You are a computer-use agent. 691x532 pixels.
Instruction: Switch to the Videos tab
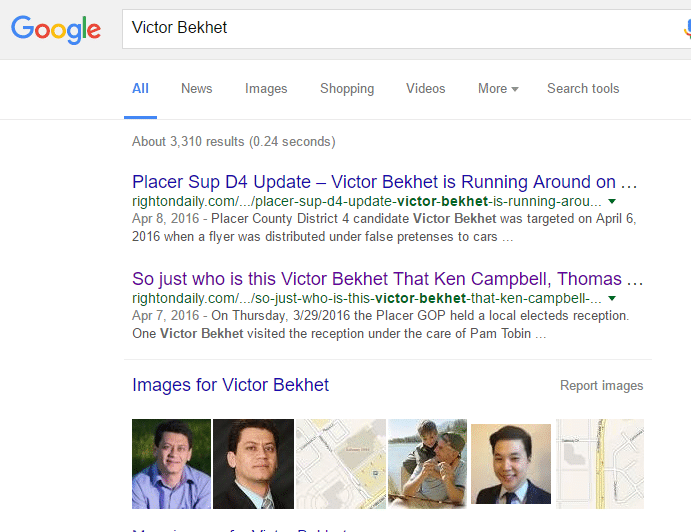pyautogui.click(x=425, y=88)
